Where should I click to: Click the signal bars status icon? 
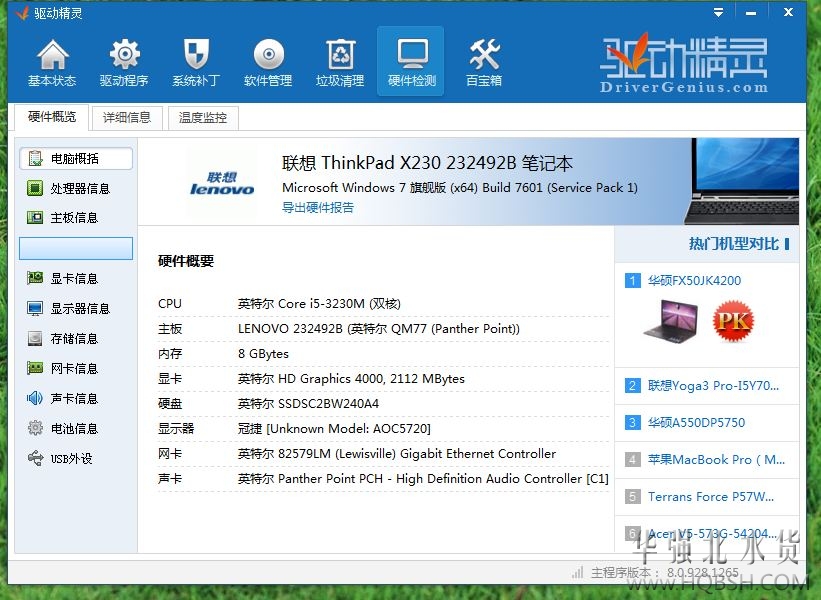578,572
